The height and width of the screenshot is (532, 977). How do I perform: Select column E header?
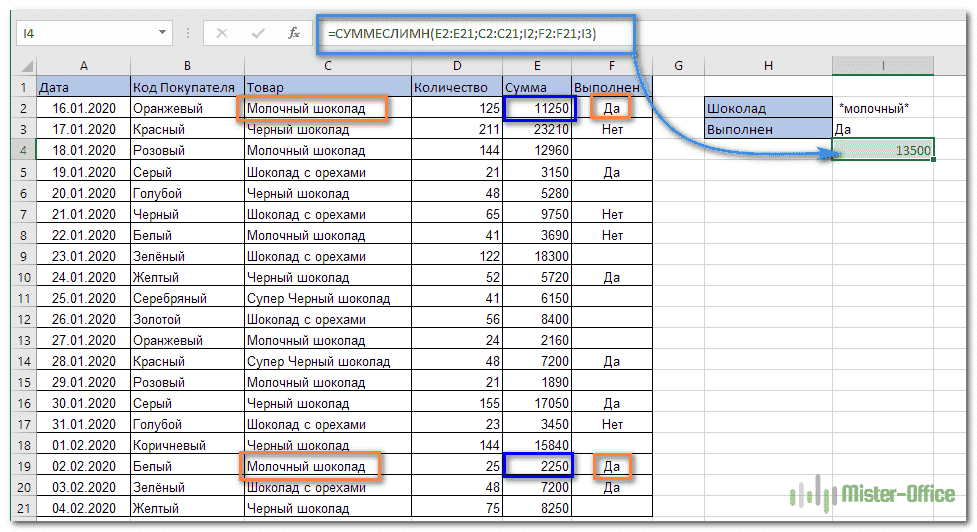pos(537,66)
